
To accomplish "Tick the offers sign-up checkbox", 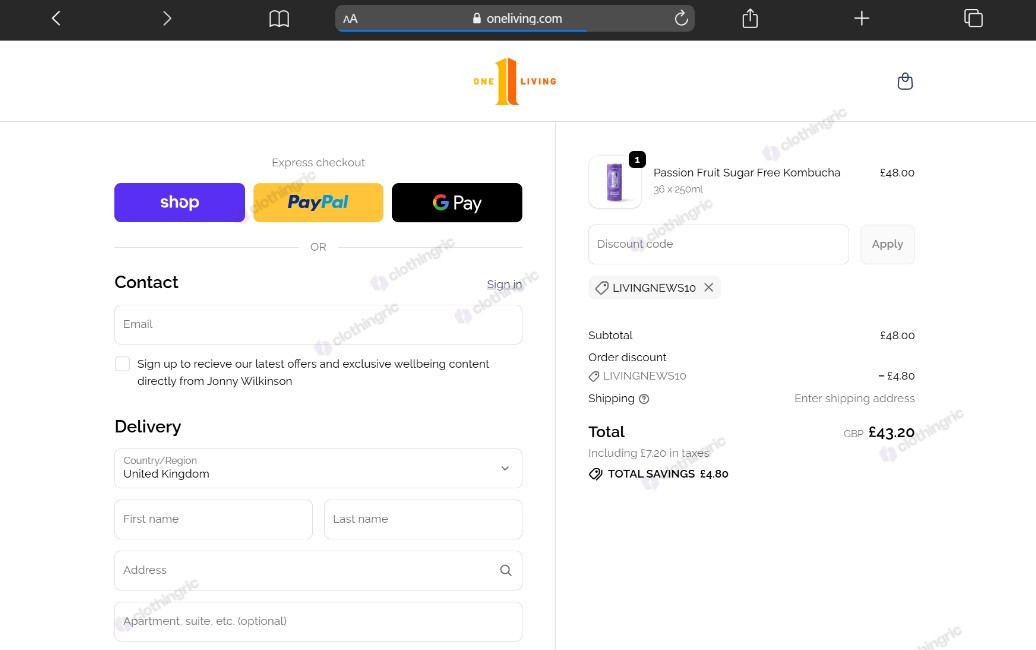I will coord(122,364).
